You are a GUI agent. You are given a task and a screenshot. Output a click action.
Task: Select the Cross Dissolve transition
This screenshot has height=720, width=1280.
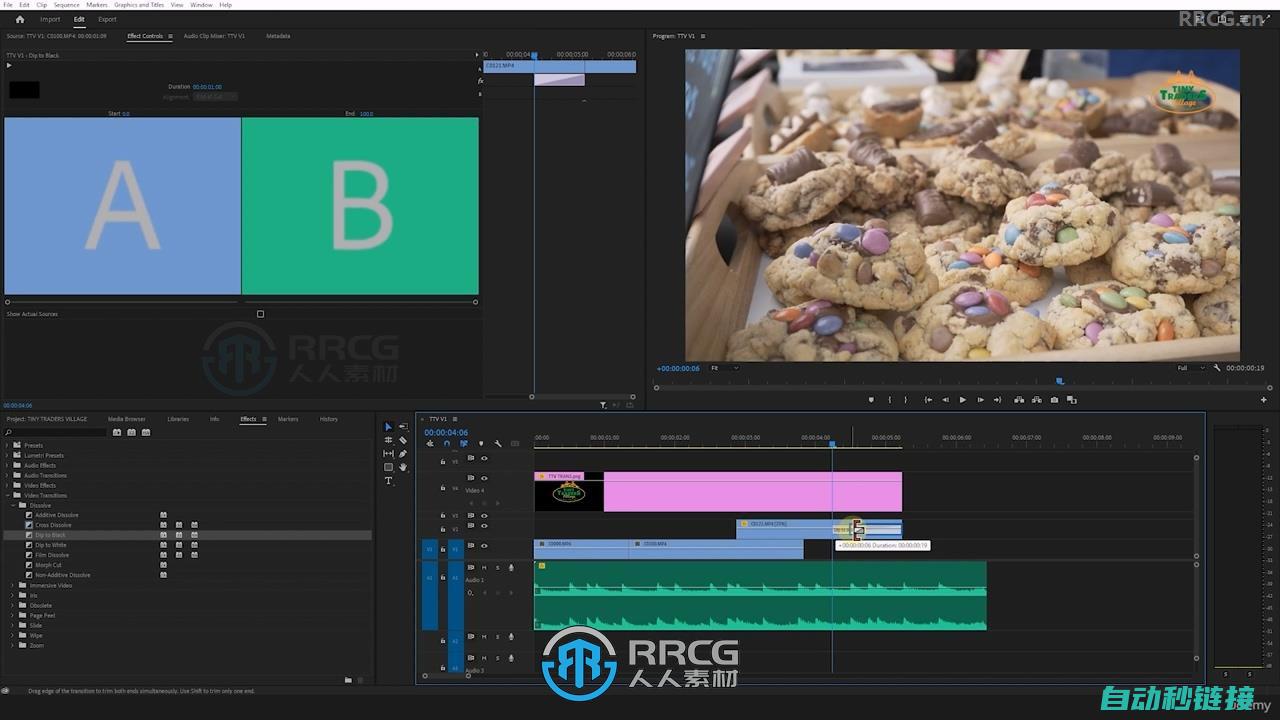[x=54, y=525]
